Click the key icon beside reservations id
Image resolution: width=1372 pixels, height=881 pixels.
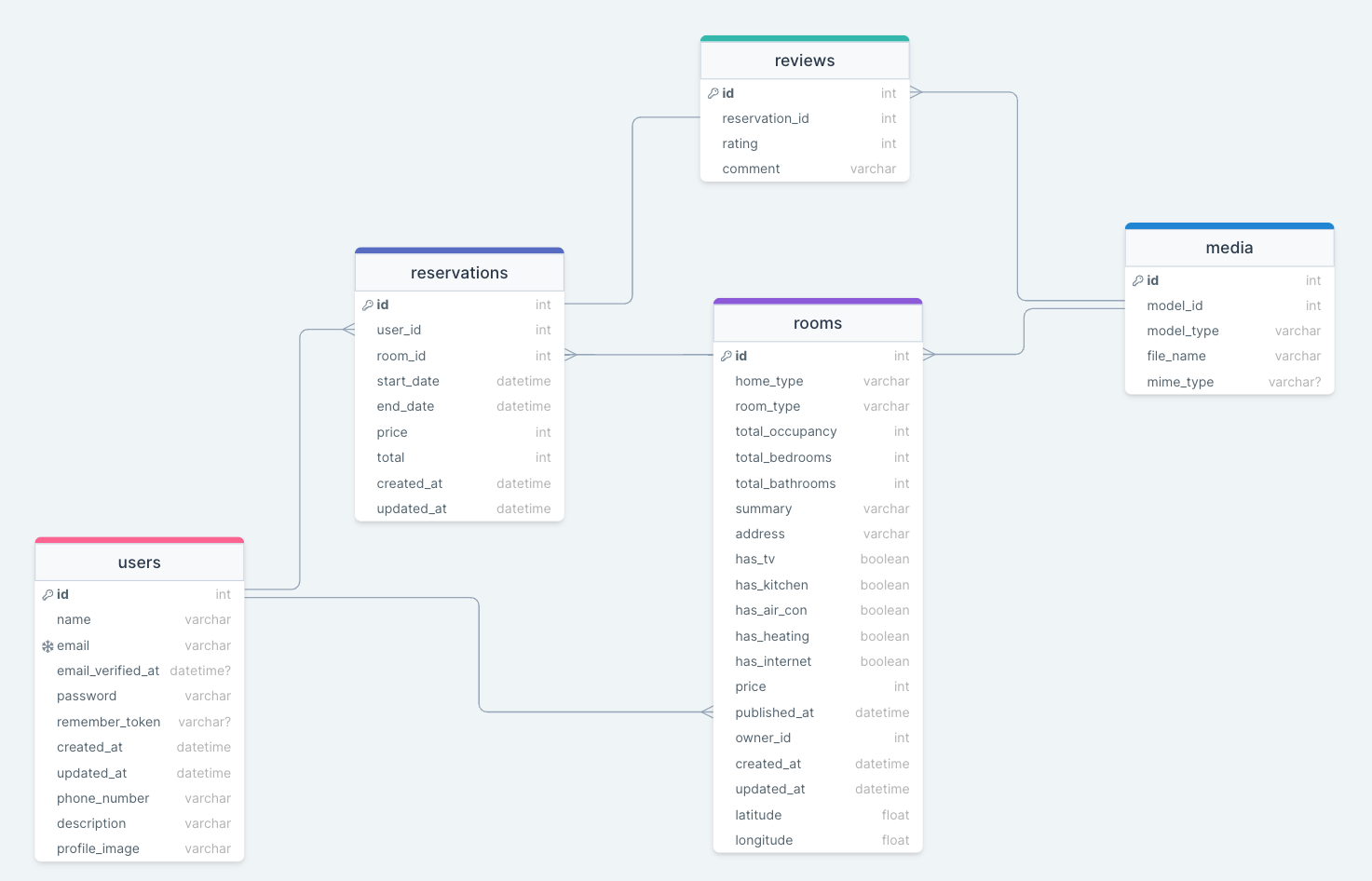click(367, 305)
